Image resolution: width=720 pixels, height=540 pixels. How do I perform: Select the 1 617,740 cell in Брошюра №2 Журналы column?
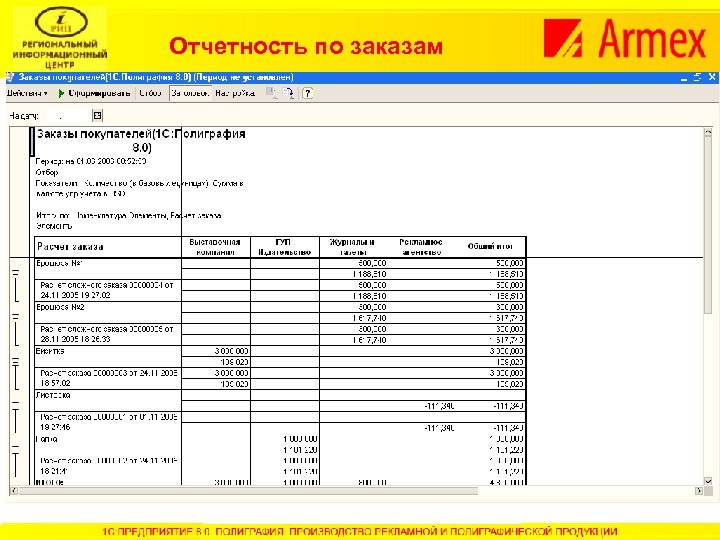(354, 318)
